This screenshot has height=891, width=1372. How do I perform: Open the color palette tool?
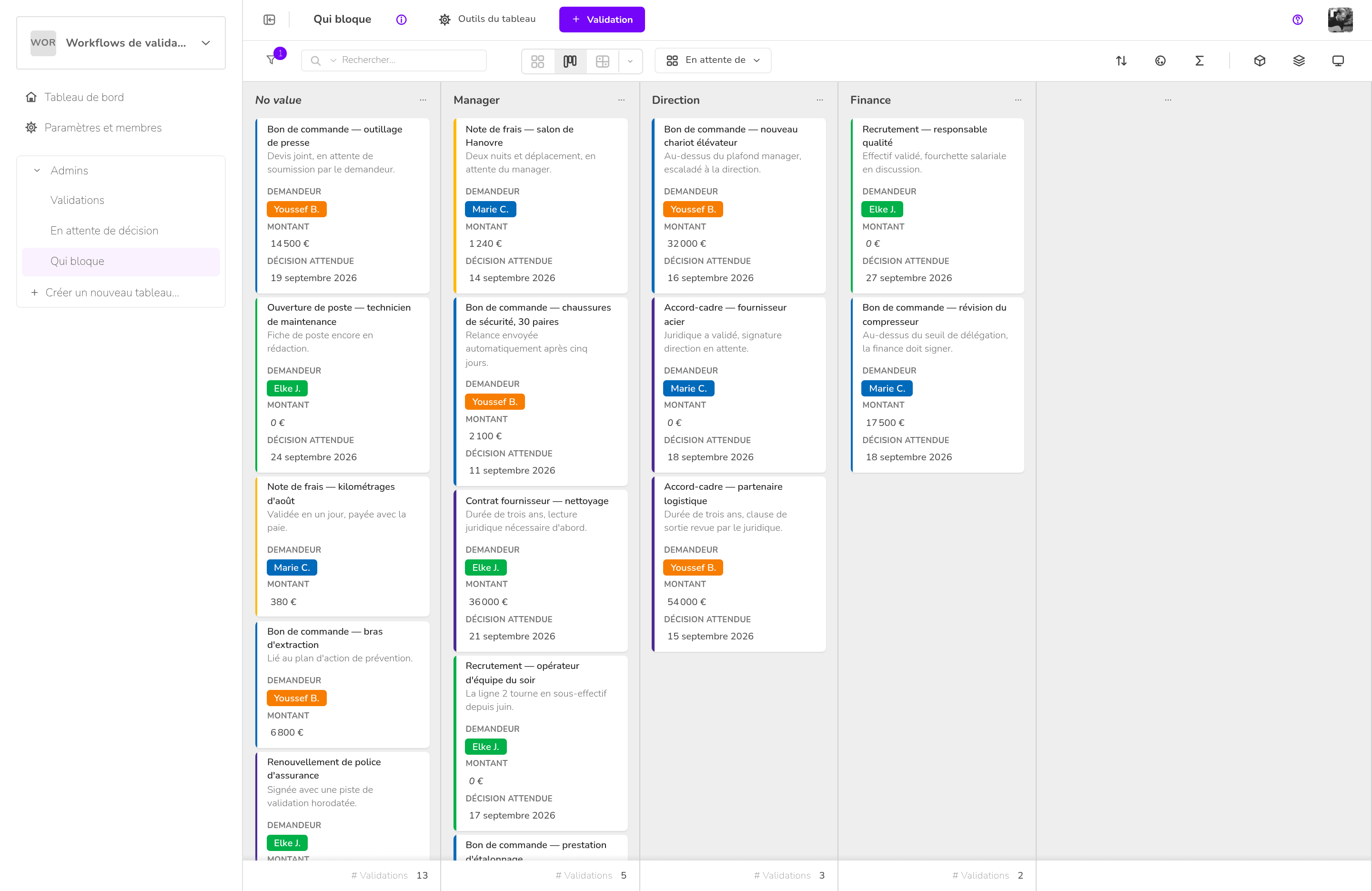click(1160, 61)
